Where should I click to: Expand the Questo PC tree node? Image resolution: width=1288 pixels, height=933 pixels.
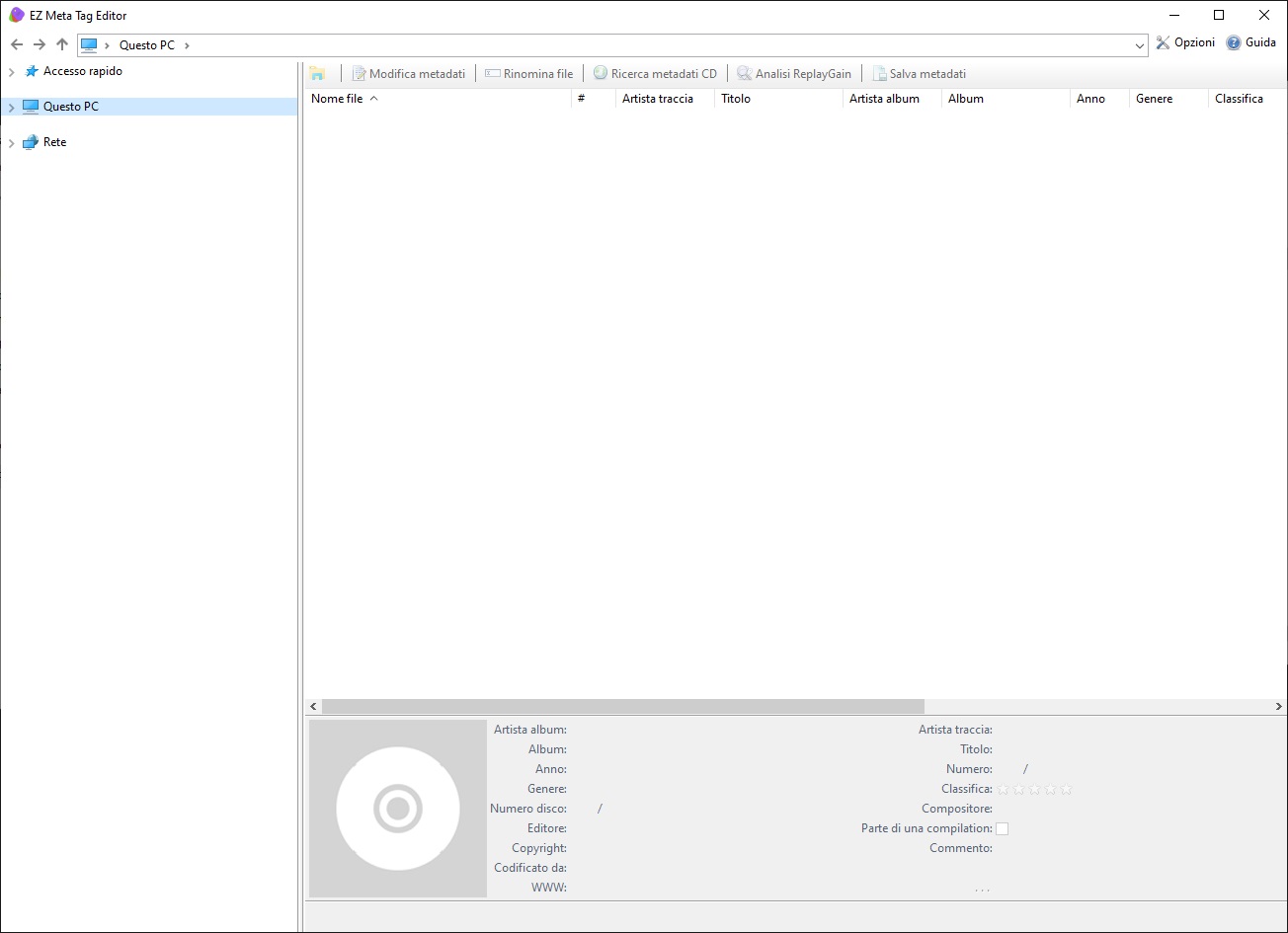click(12, 108)
